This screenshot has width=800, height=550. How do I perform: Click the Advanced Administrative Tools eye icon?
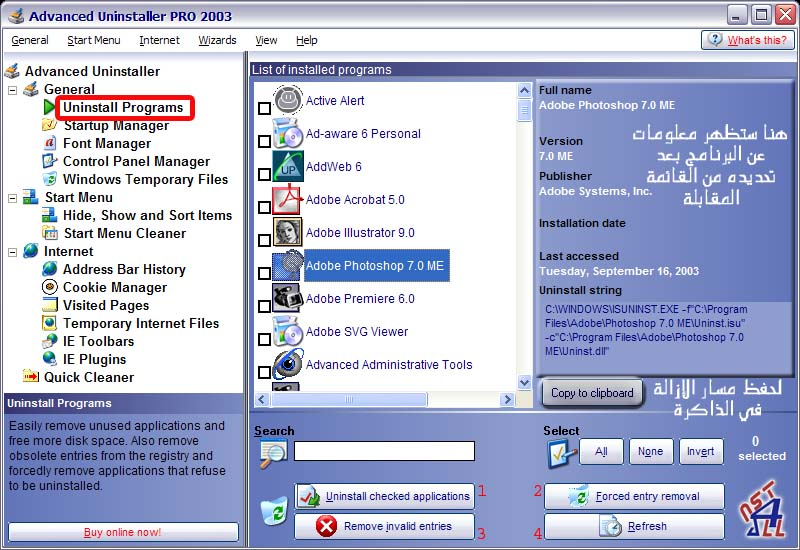(288, 364)
